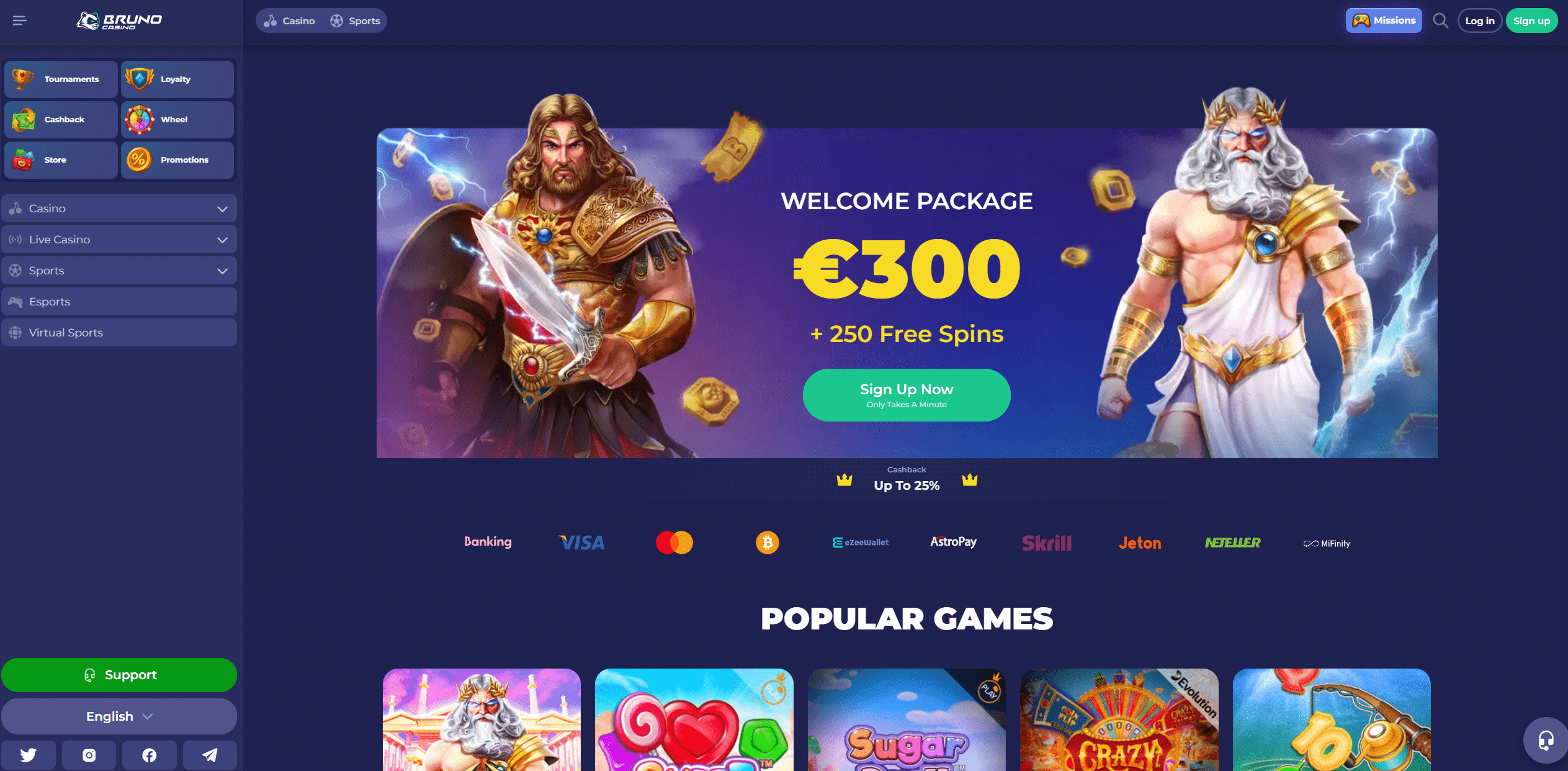This screenshot has height=771, width=1568.
Task: Click the Bitcoin payment icon
Action: (x=767, y=543)
